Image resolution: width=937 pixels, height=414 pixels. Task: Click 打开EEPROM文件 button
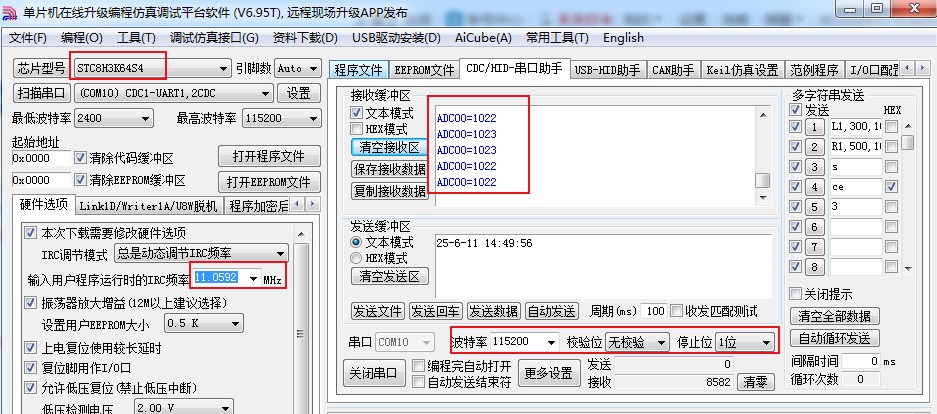click(x=269, y=182)
